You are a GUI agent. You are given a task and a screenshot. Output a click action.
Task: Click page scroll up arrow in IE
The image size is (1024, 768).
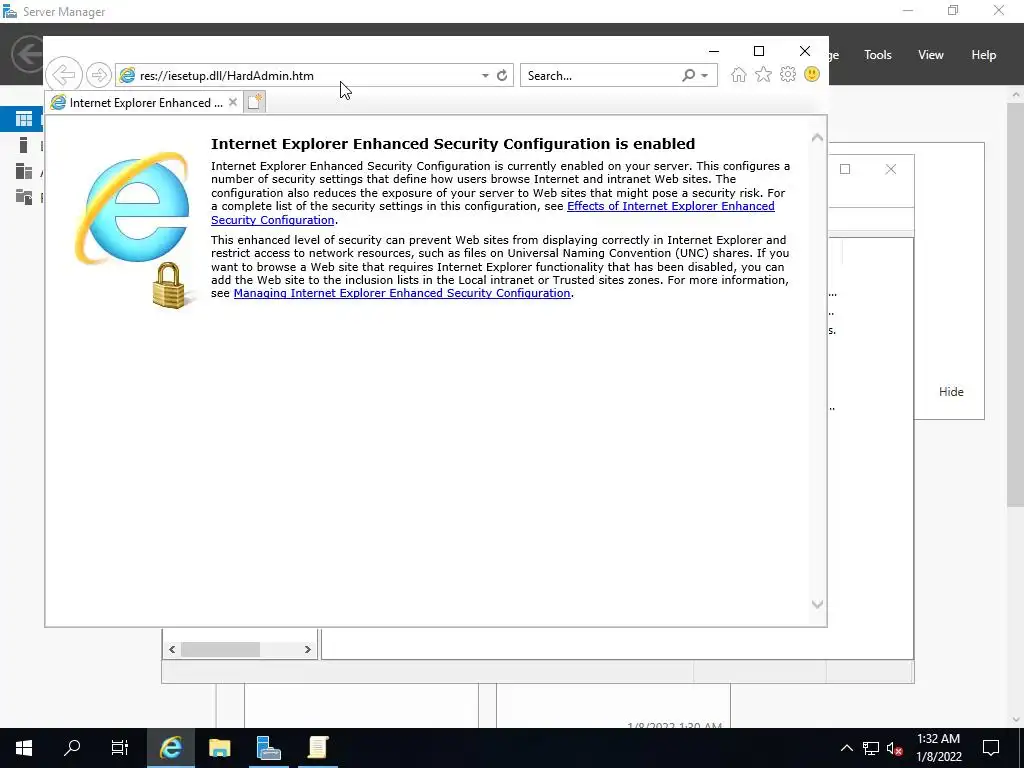(817, 138)
